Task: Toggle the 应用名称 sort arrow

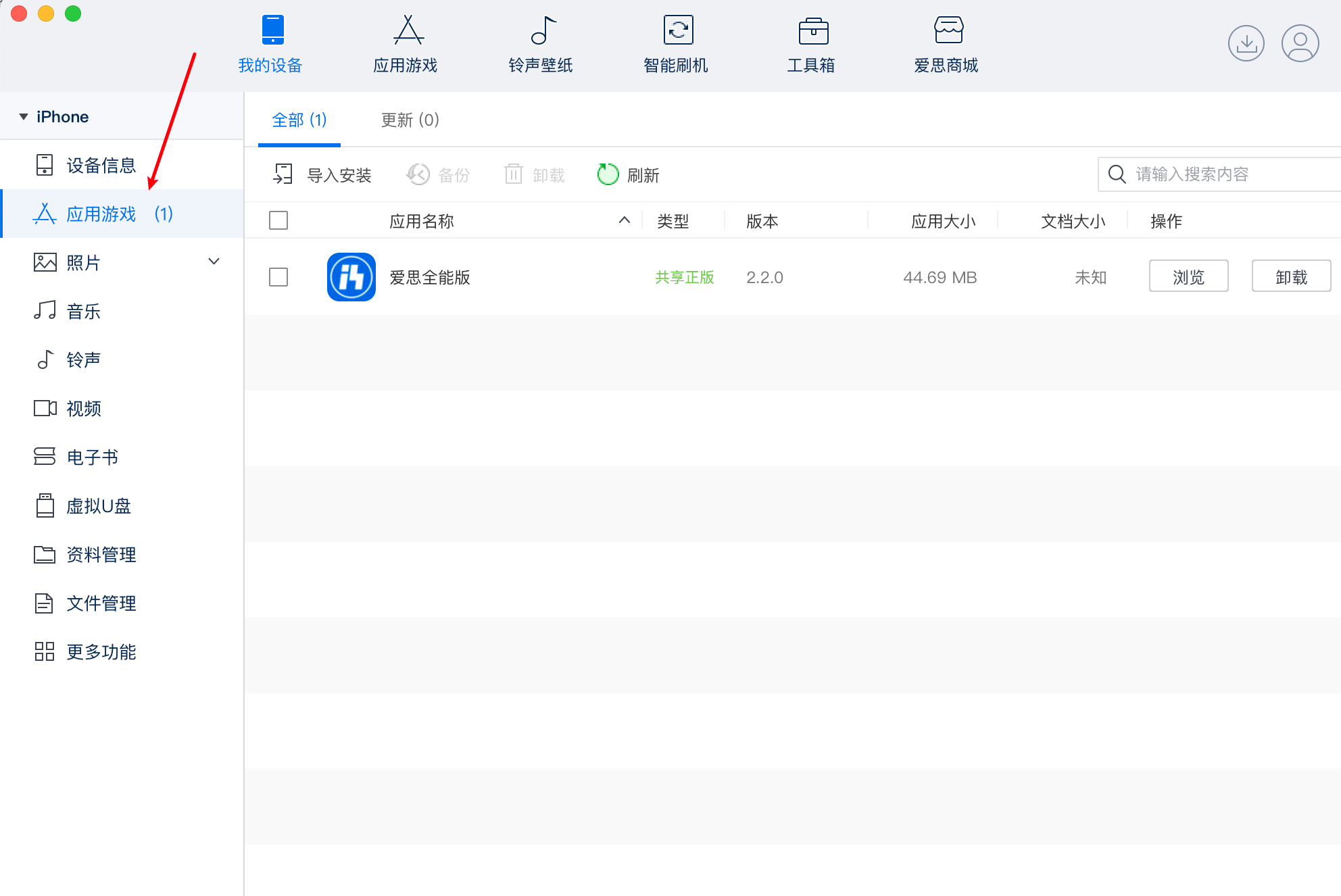Action: click(625, 220)
